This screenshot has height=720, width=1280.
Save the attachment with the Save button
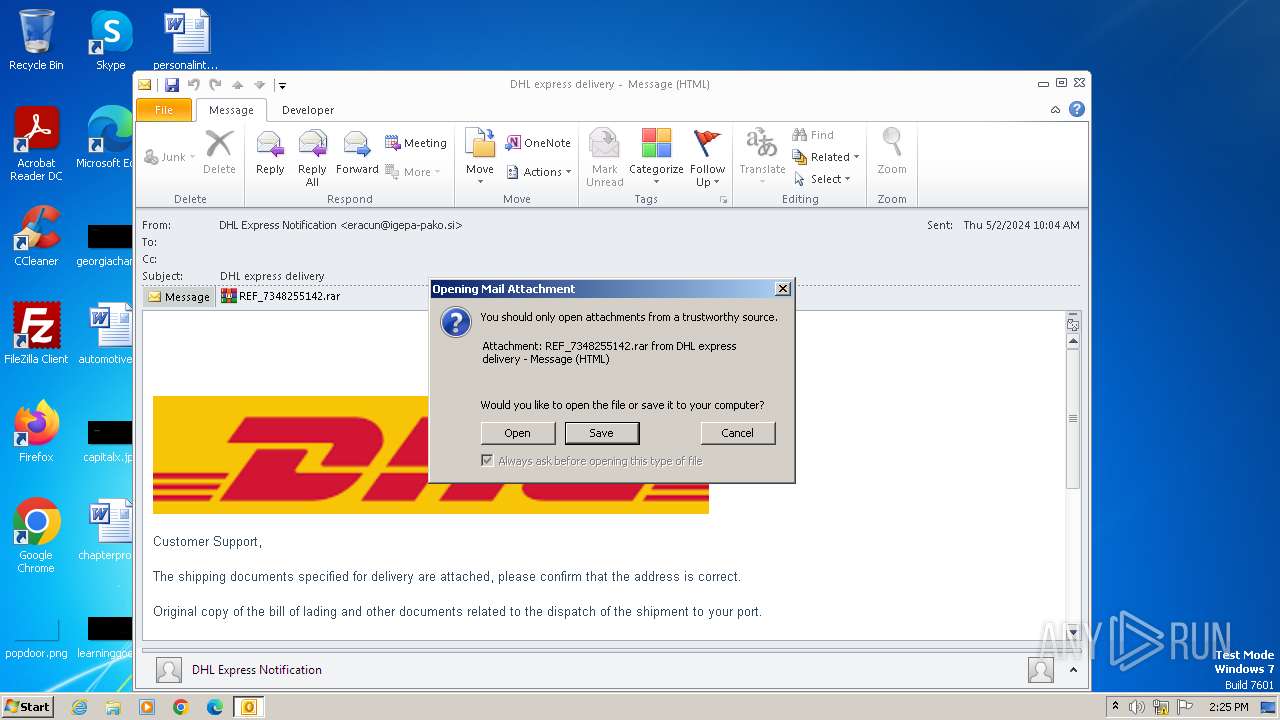[601, 433]
